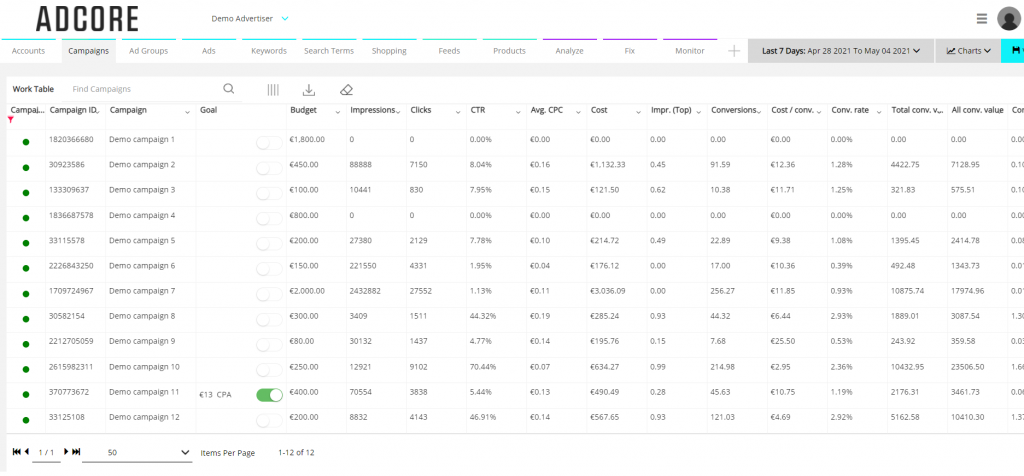Image resolution: width=1024 pixels, height=476 pixels.
Task: Disable goal toggle for Demo campaign 11
Action: [x=269, y=395]
